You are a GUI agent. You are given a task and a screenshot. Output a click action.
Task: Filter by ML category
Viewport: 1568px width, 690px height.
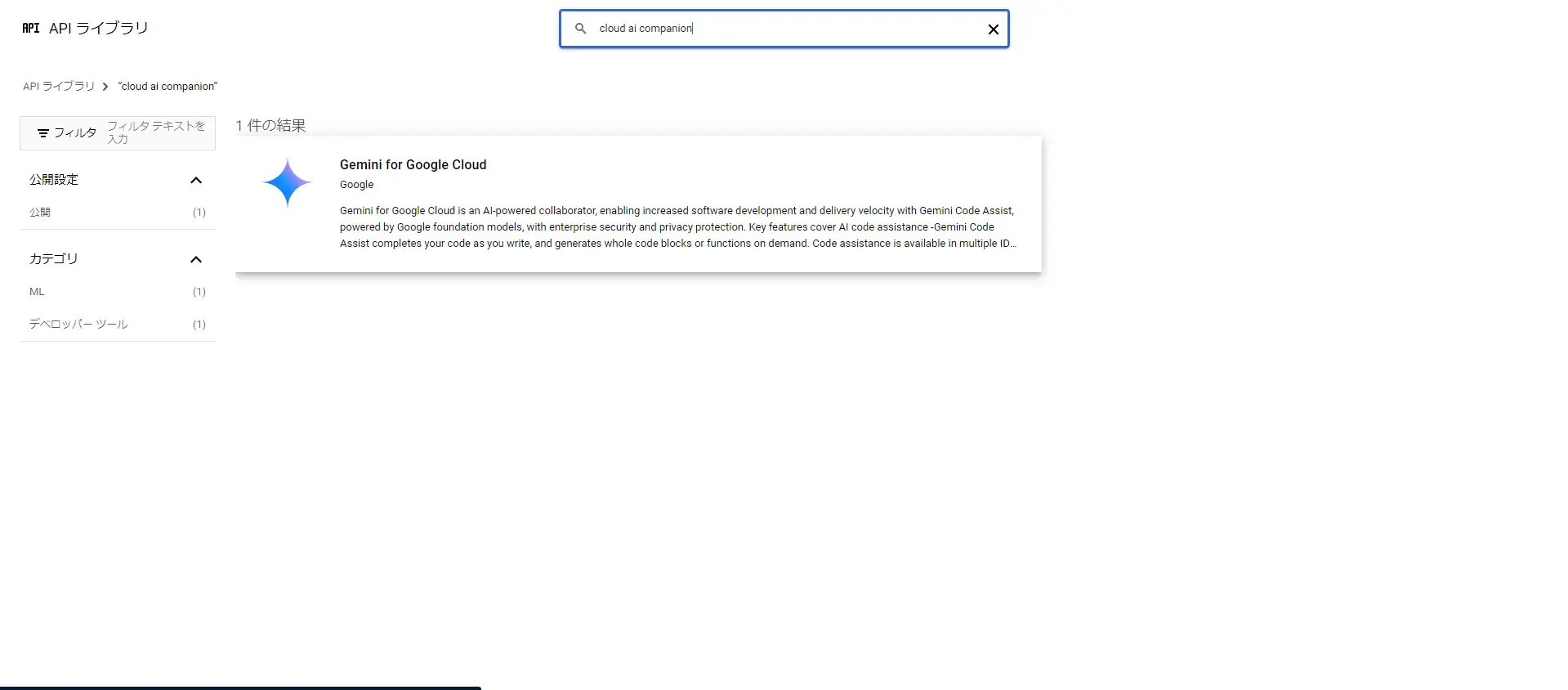(118, 292)
